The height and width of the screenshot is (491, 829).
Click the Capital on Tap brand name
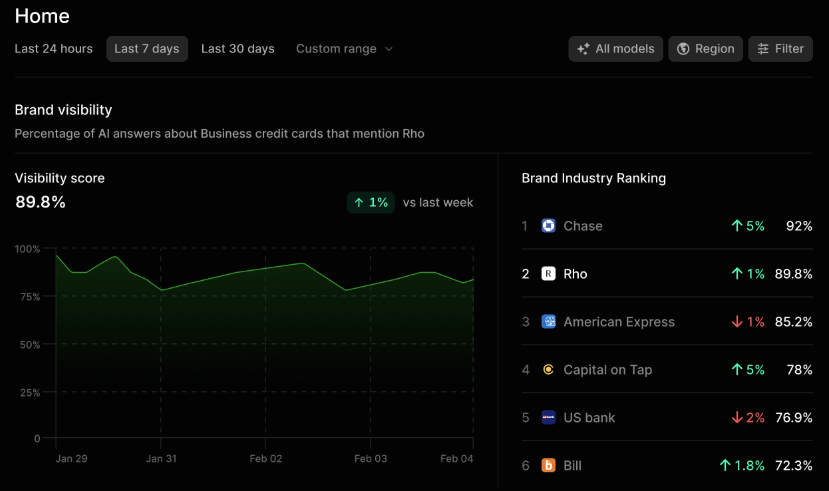point(607,370)
